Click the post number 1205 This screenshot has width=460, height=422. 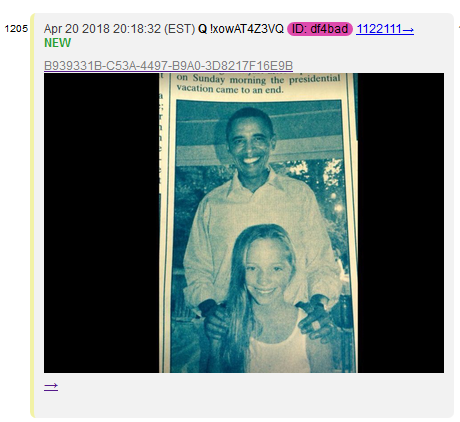click(16, 29)
